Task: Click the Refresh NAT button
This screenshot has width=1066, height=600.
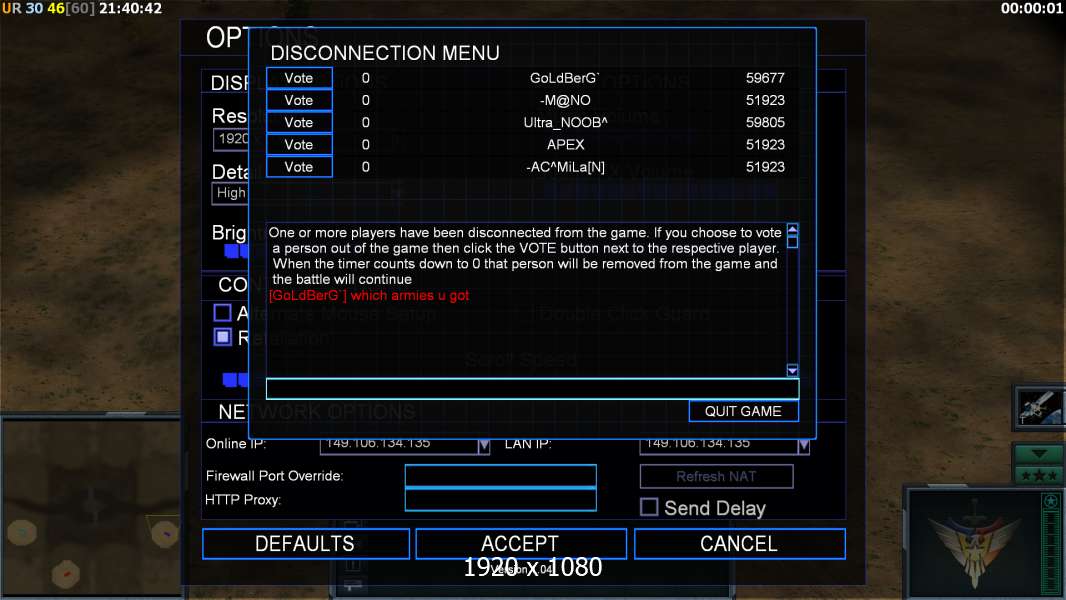Action: point(716,476)
